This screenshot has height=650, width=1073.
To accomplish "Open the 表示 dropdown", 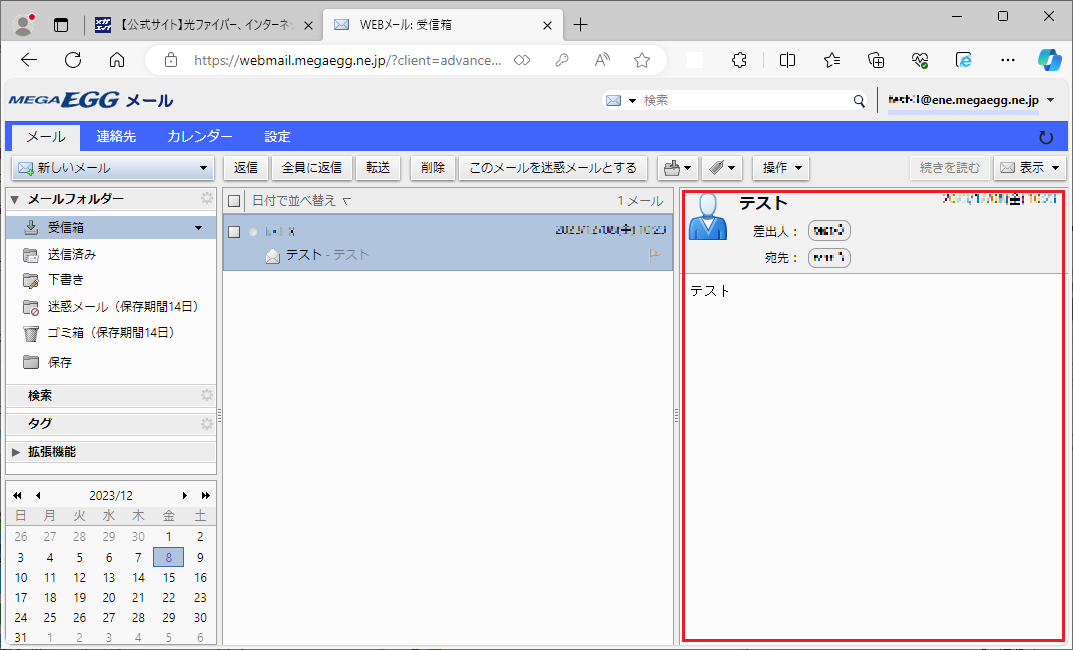I will pyautogui.click(x=1030, y=168).
